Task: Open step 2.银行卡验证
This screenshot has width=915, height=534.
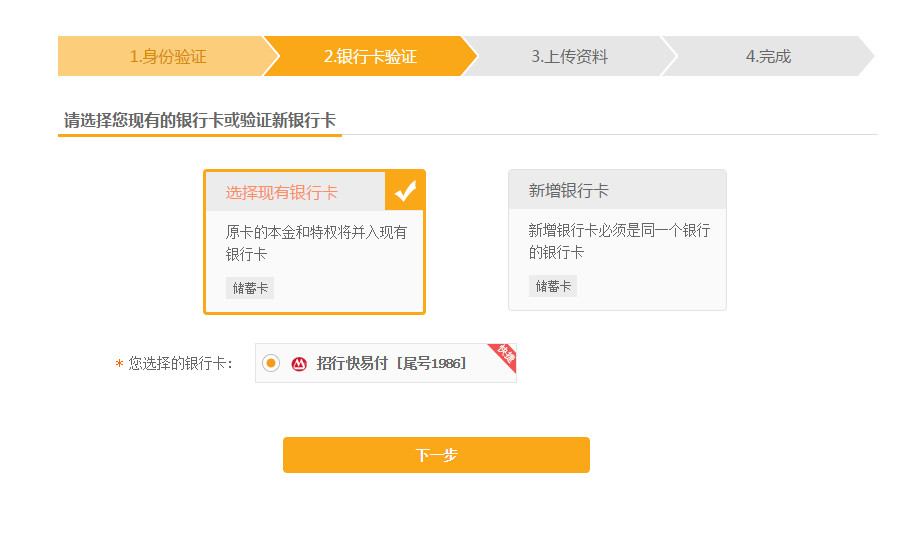Action: (371, 56)
